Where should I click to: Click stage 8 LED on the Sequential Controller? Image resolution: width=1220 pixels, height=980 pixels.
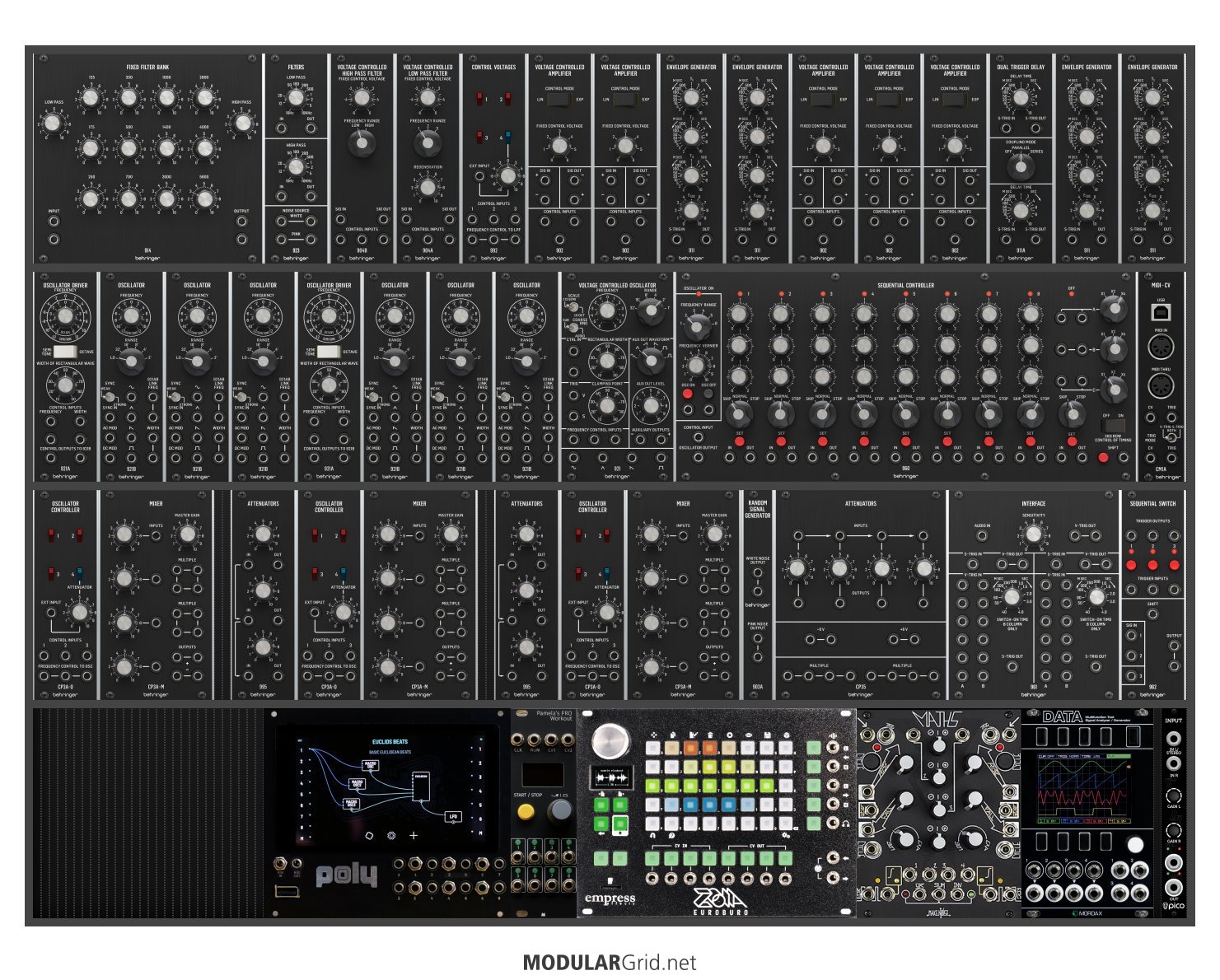pyautogui.click(x=1031, y=294)
